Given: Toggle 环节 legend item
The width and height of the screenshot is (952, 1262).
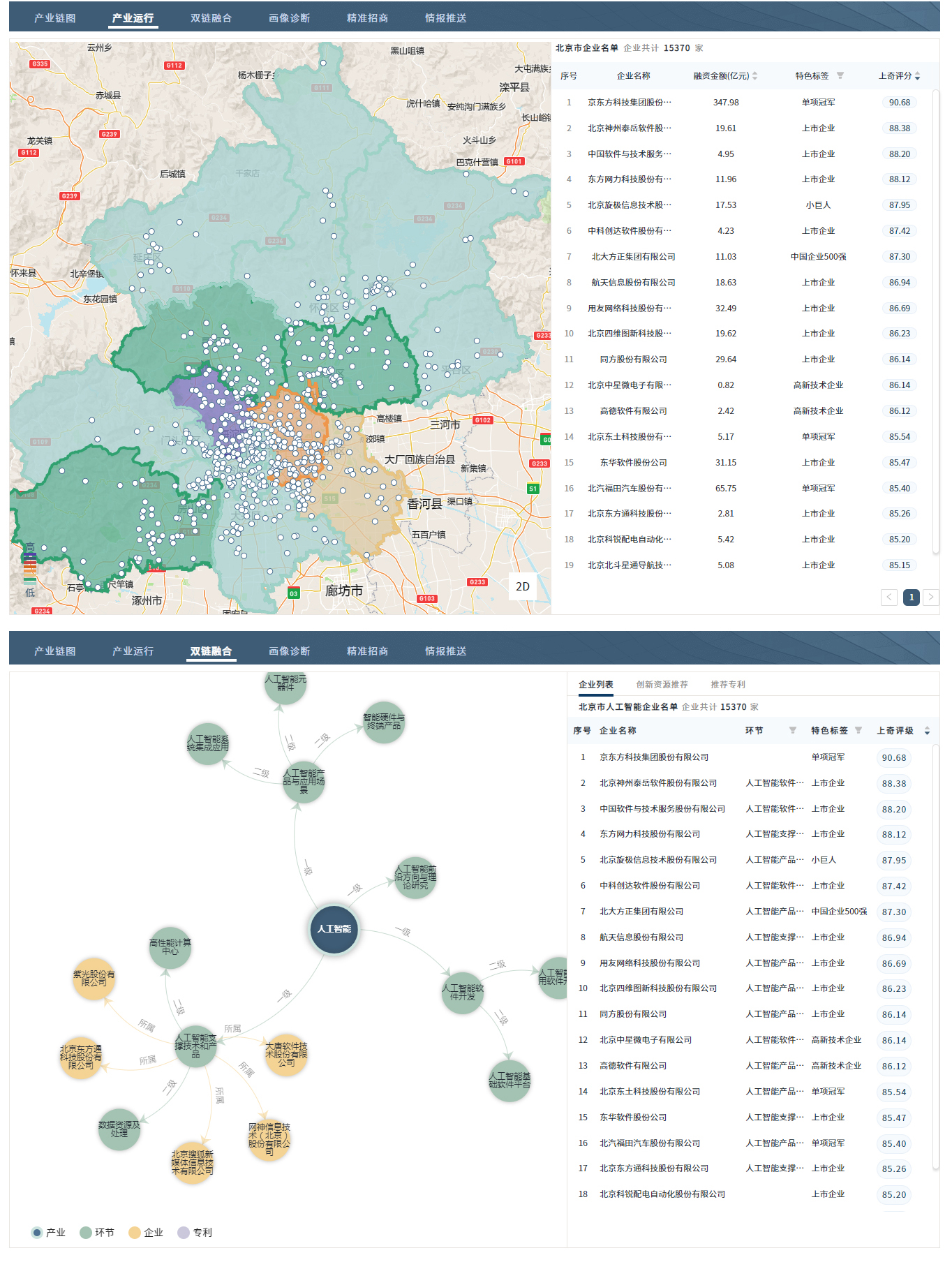Looking at the screenshot, I should pos(97,1233).
